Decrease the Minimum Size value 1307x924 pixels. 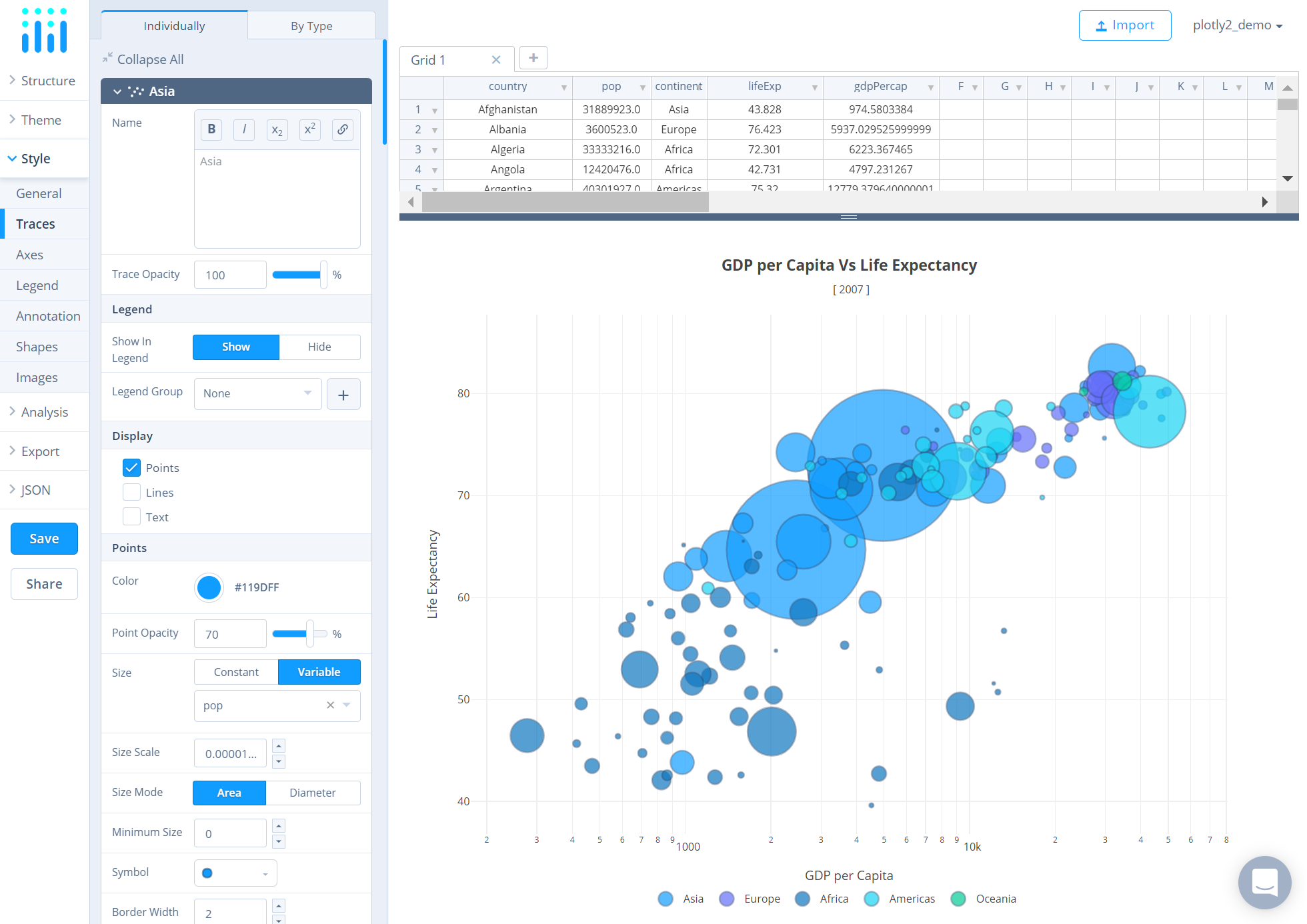coord(279,841)
